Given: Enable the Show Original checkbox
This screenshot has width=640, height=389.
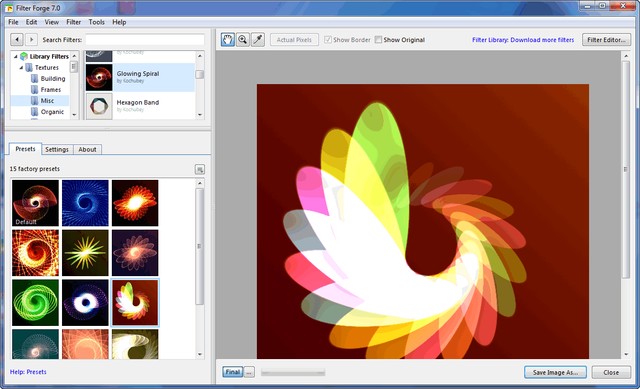Looking at the screenshot, I should click(x=378, y=40).
